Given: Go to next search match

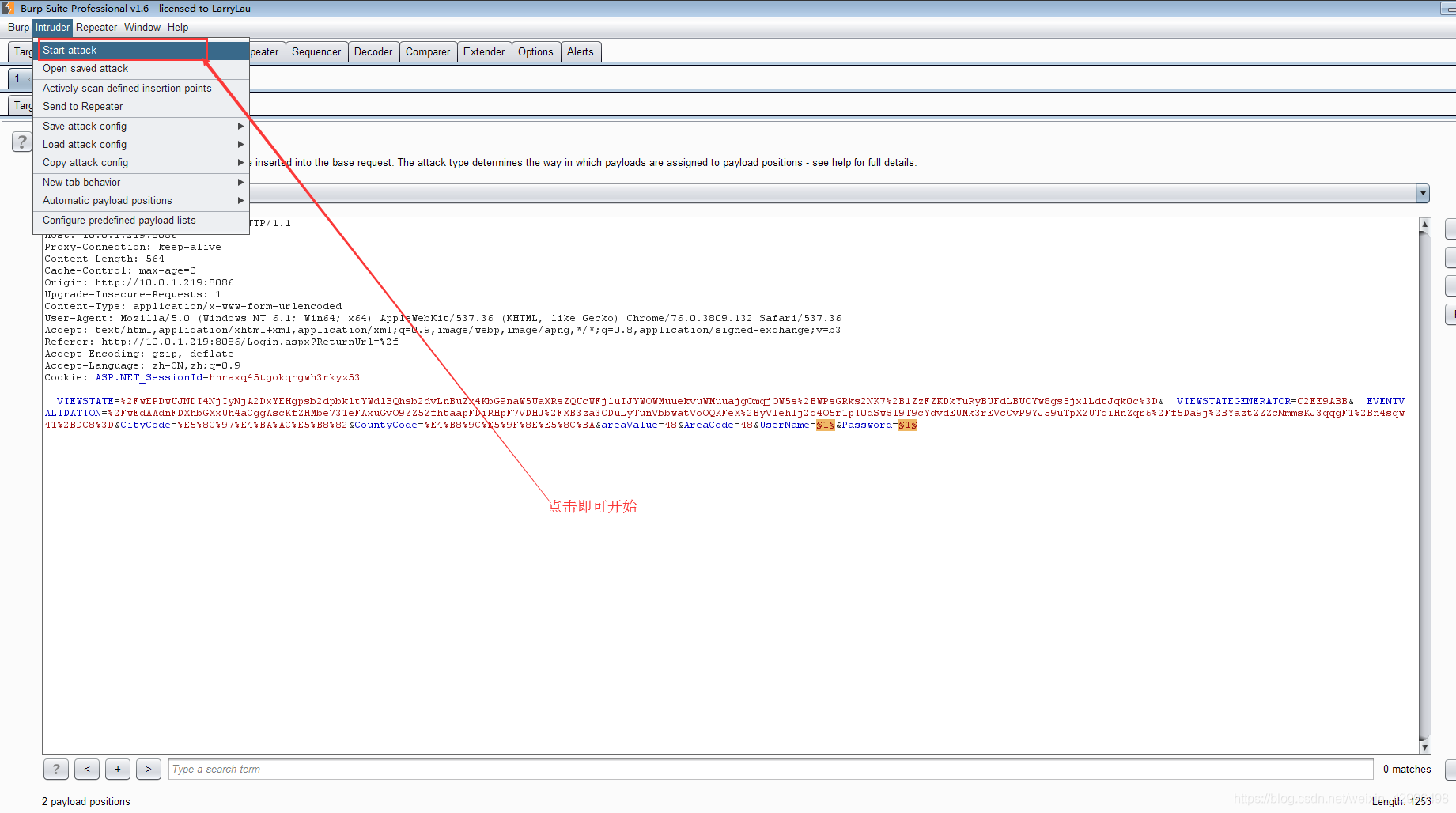Looking at the screenshot, I should tap(148, 769).
